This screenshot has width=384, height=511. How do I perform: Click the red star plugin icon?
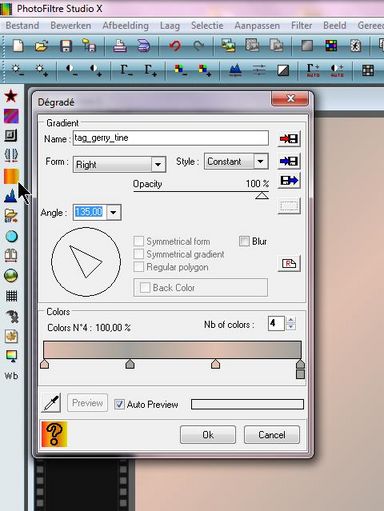pos(11,96)
